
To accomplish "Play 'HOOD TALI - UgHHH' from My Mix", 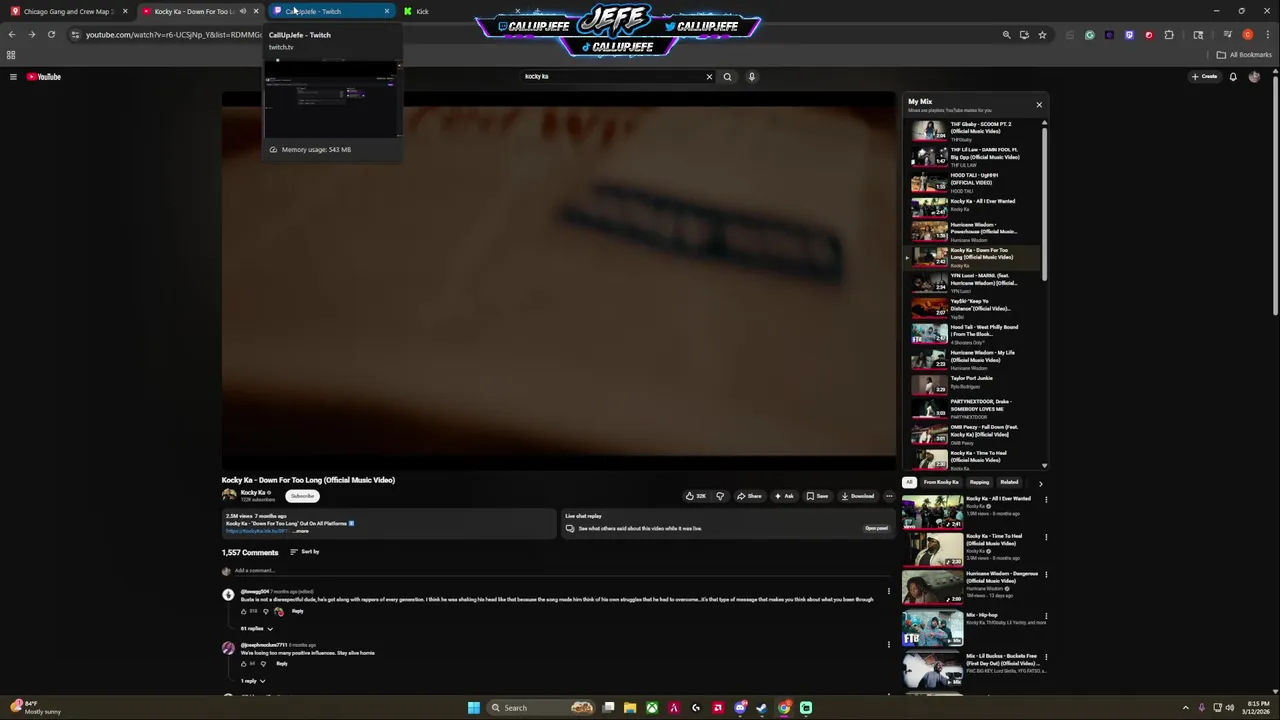I will point(973,182).
